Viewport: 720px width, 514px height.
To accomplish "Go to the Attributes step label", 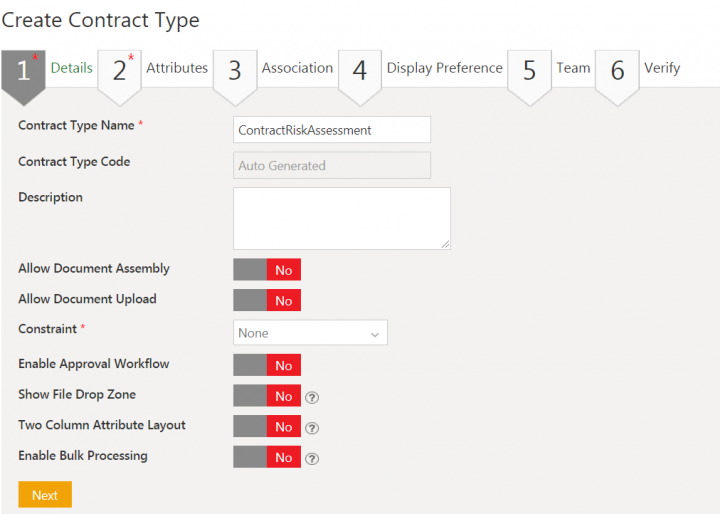I will 177,68.
